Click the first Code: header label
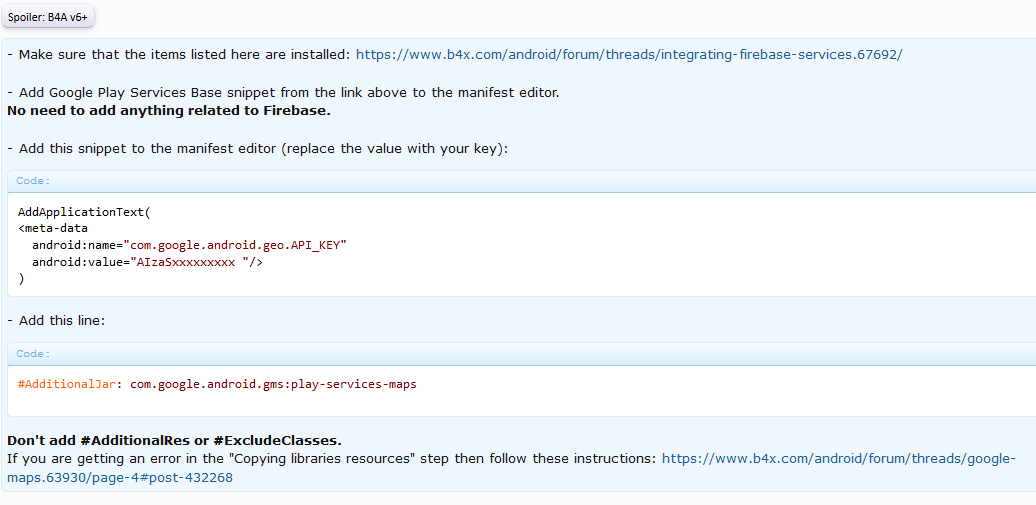 (33, 181)
